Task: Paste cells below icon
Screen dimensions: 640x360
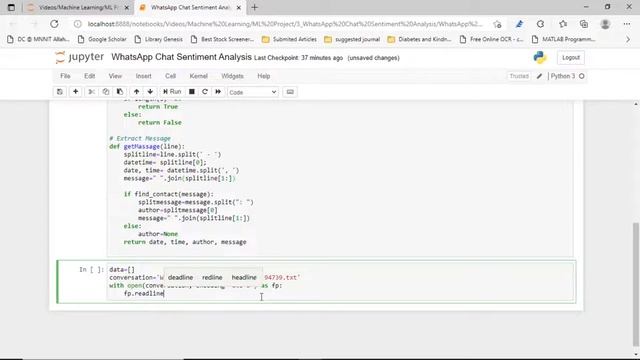Action: [120, 92]
